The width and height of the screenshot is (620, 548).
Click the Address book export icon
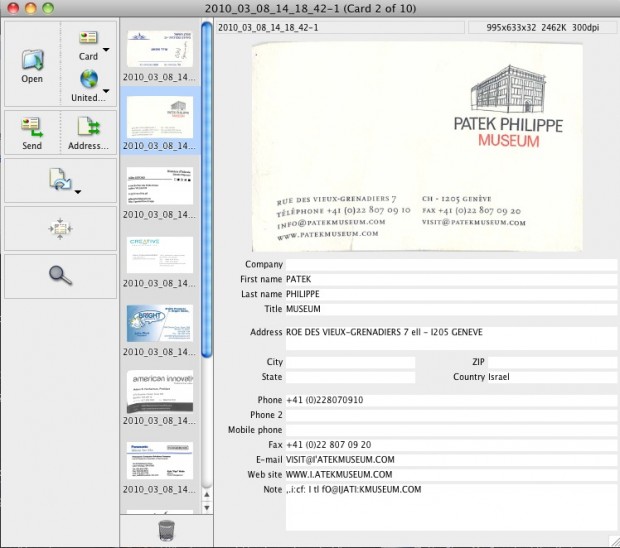(x=89, y=127)
